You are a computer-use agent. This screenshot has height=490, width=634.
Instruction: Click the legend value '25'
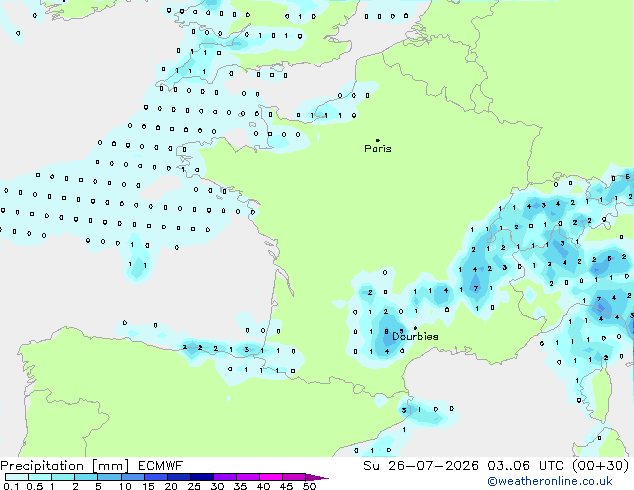[194, 486]
